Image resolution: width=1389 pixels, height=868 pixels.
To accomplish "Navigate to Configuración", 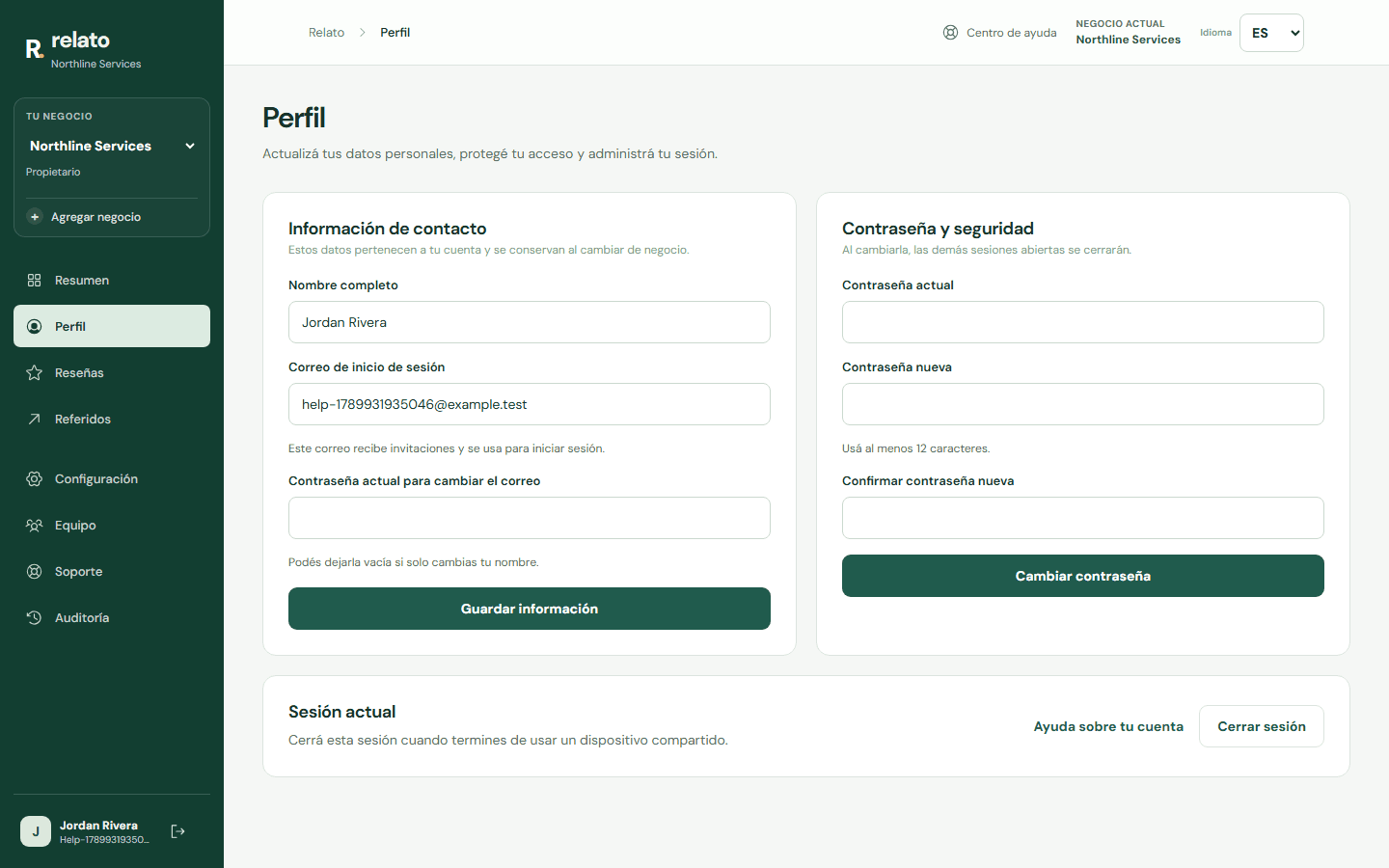I will point(112,479).
